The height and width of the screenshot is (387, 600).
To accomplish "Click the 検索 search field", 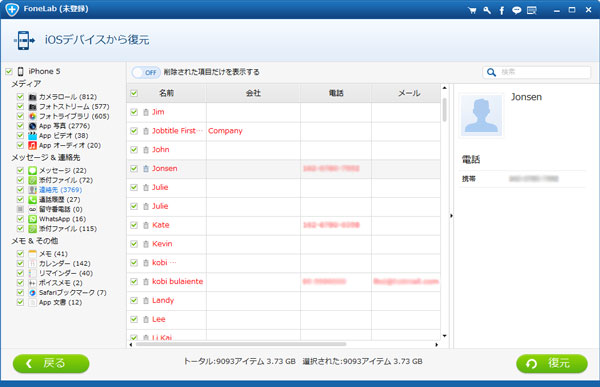I will 536,72.
